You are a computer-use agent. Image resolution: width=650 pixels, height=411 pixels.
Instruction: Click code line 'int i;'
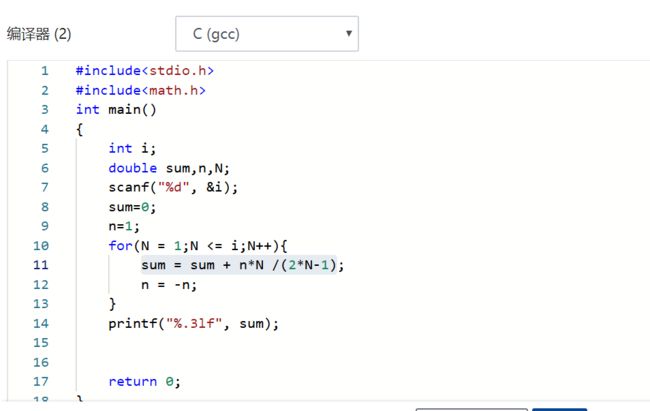132,148
